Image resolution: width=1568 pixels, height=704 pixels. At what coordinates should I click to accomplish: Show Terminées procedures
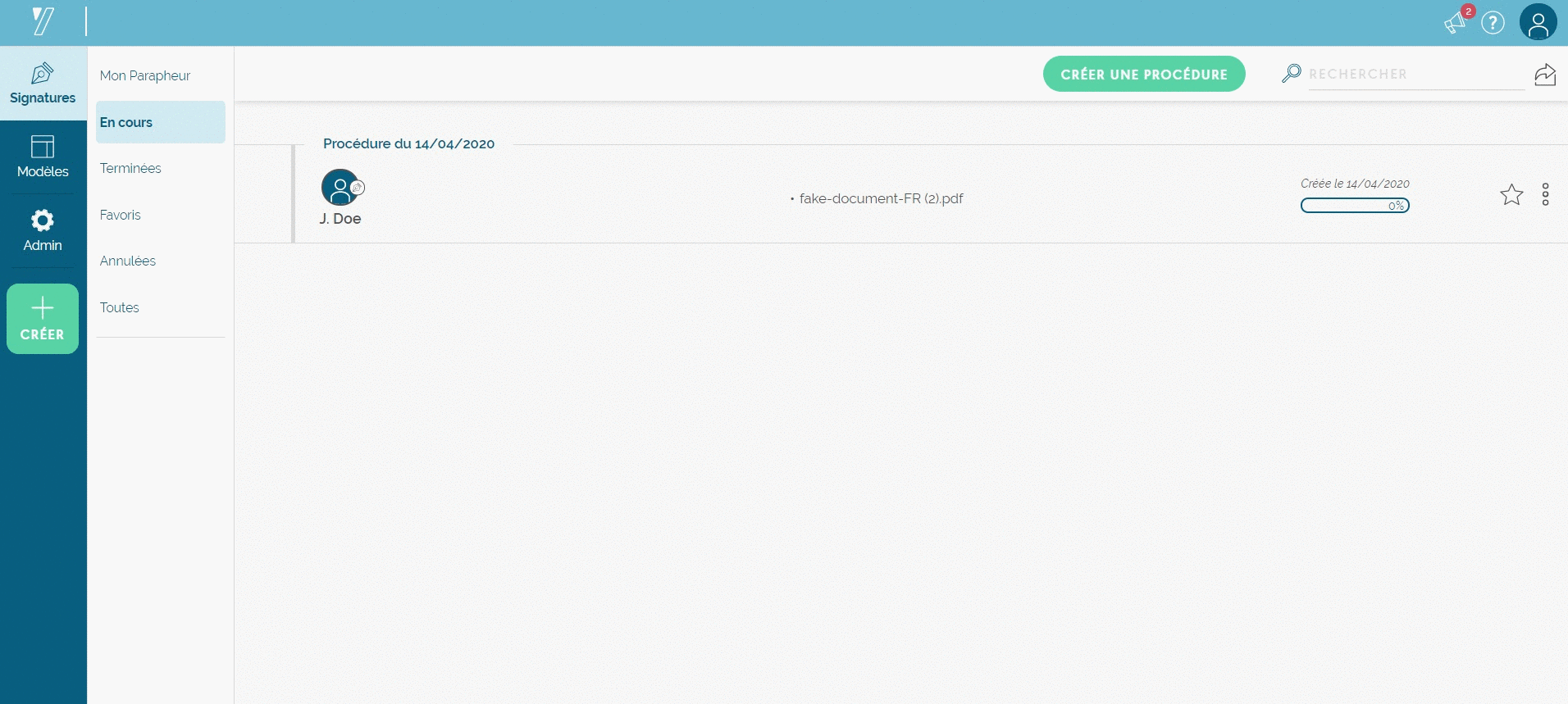pos(130,168)
